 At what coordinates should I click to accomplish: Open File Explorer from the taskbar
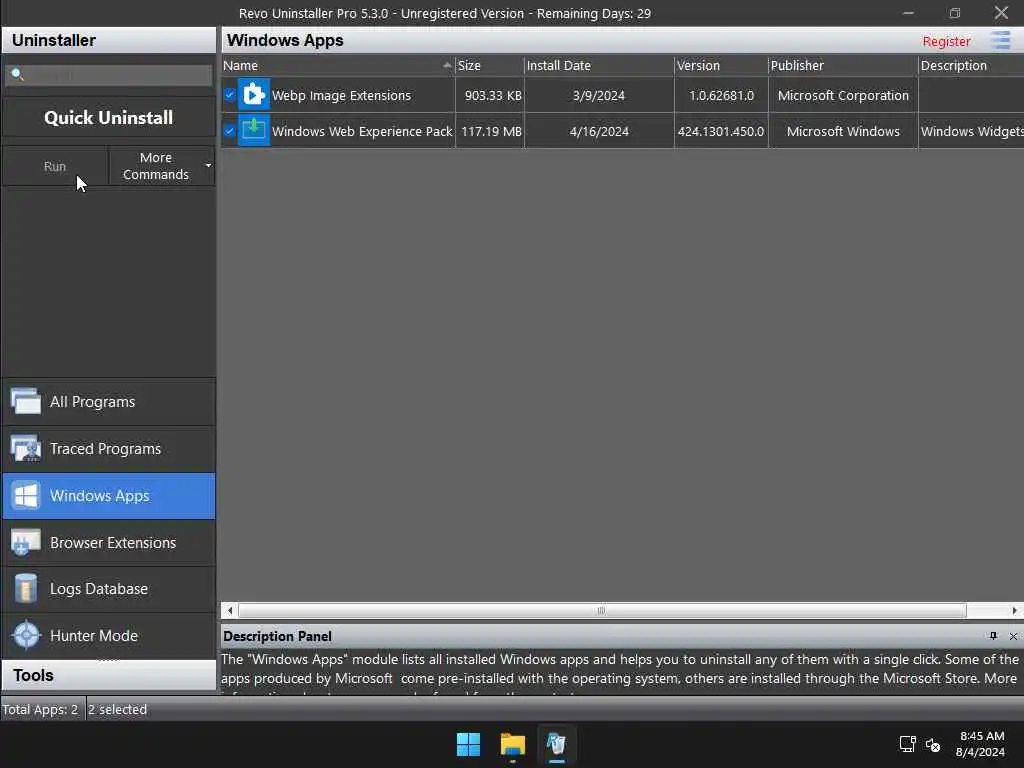(513, 744)
